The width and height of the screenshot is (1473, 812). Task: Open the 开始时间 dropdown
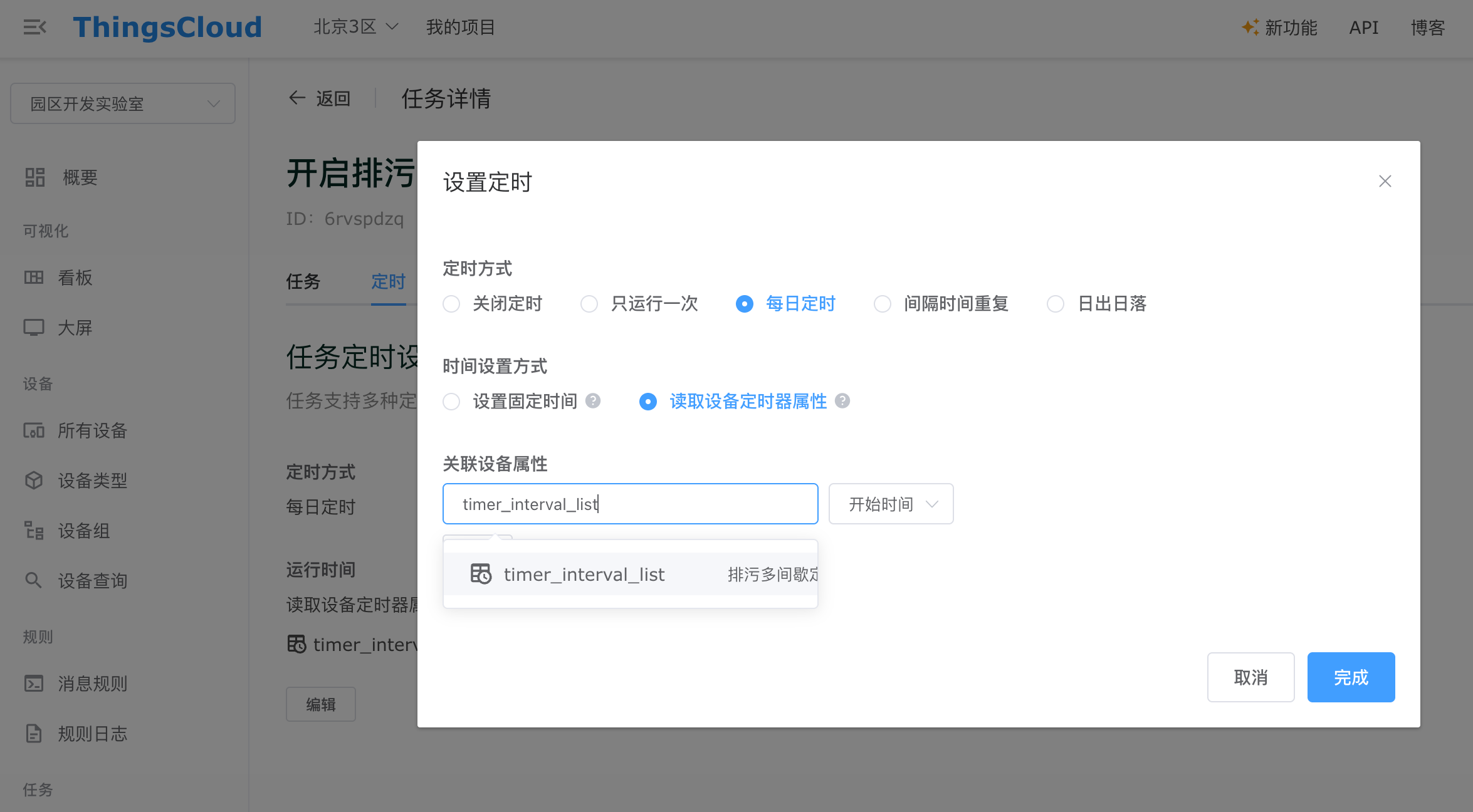click(891, 504)
